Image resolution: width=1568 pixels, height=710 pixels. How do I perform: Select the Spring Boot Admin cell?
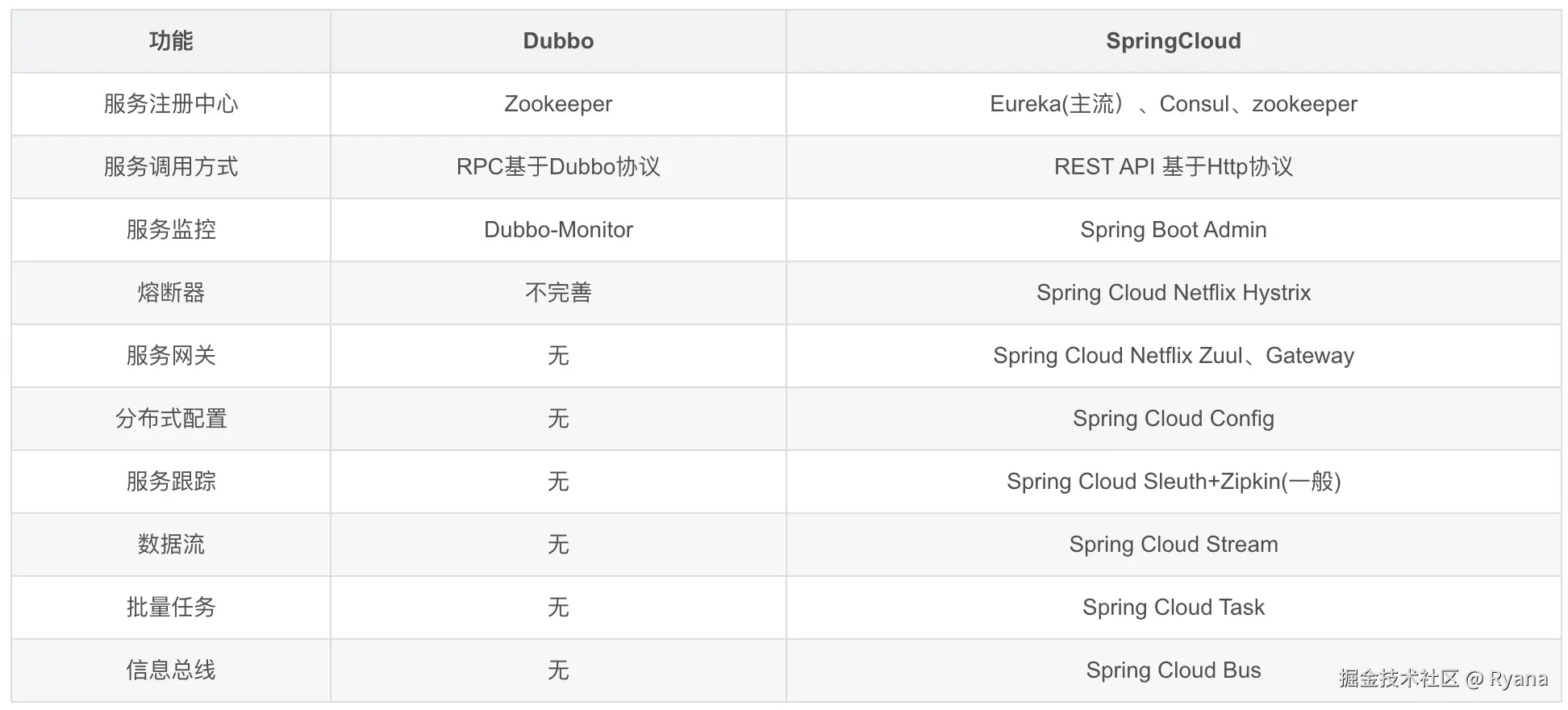(1173, 230)
